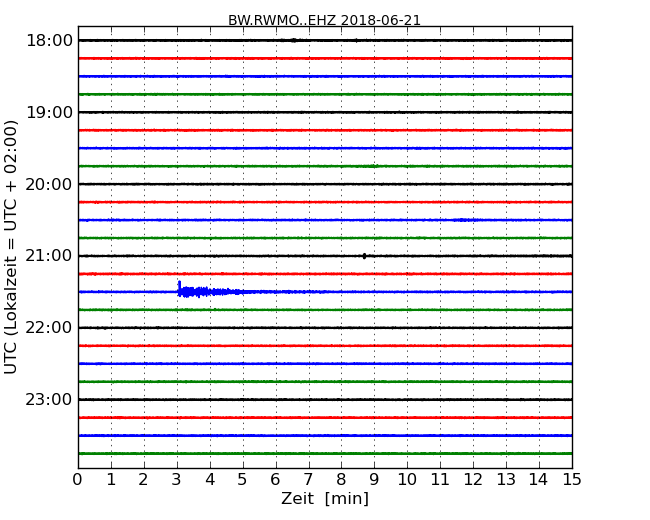Click the "23:00" y-axis time label
650x520 pixels.
pos(49,400)
